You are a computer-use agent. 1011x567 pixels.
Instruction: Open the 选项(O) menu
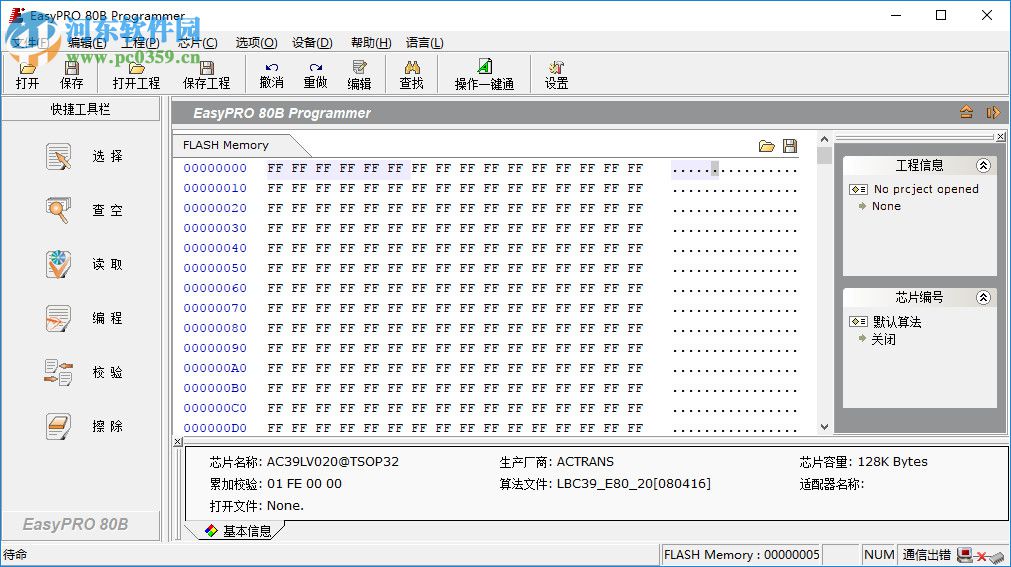tap(256, 43)
